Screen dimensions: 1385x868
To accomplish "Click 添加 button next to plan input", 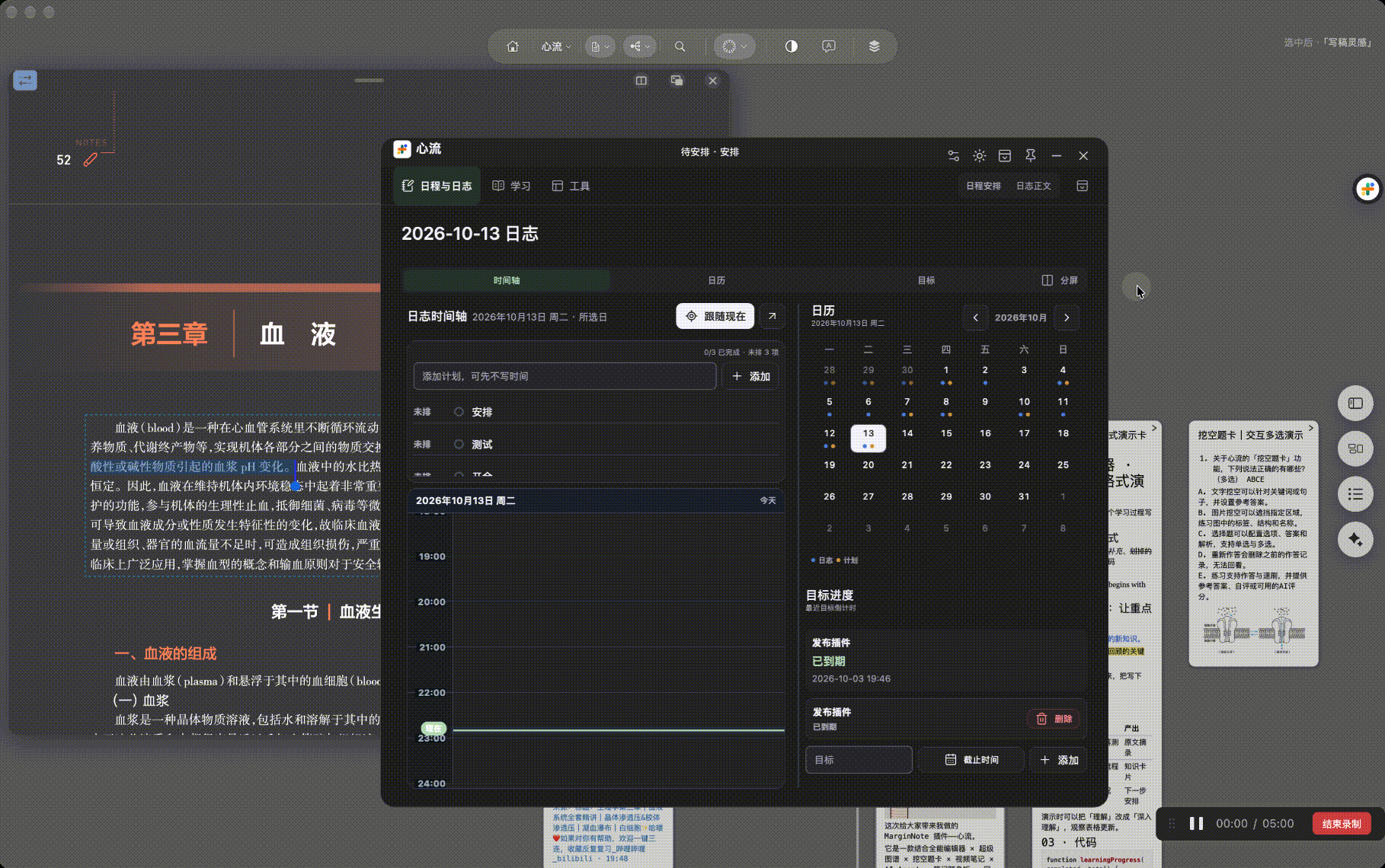I will (x=750, y=376).
